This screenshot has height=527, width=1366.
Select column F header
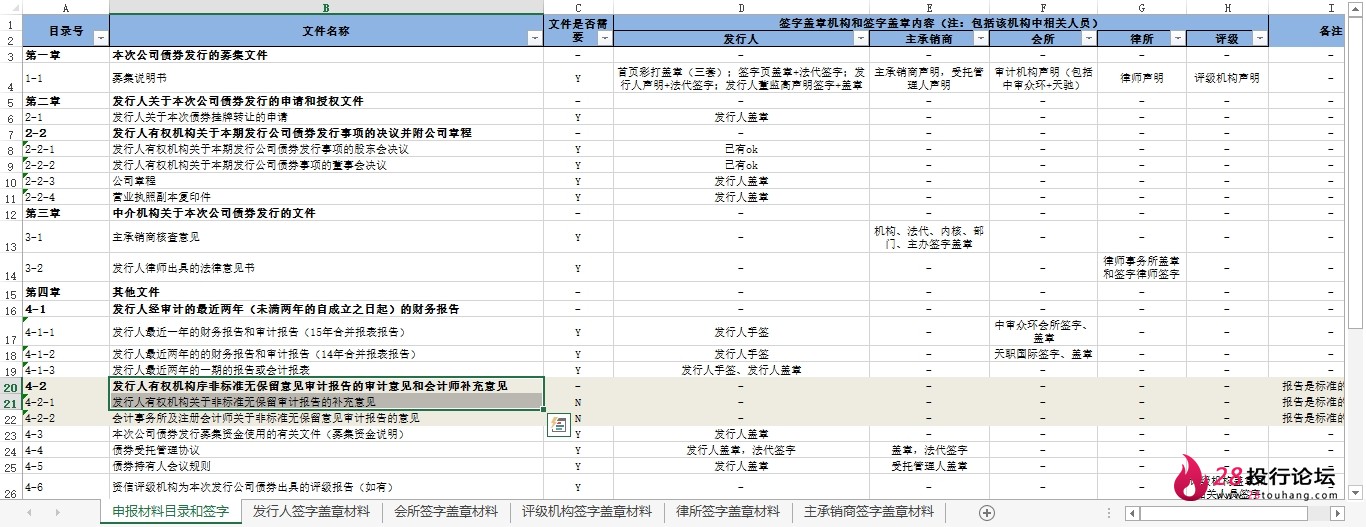[1043, 7]
